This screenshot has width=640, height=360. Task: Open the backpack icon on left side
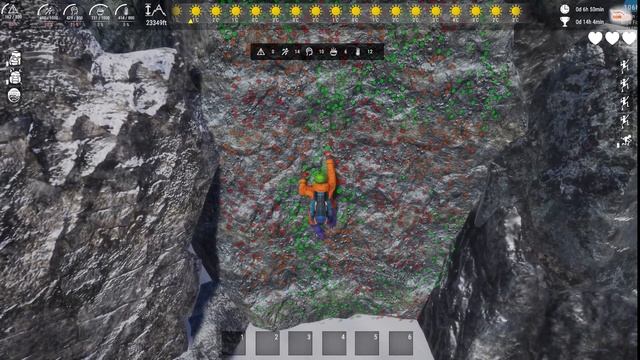click(14, 58)
